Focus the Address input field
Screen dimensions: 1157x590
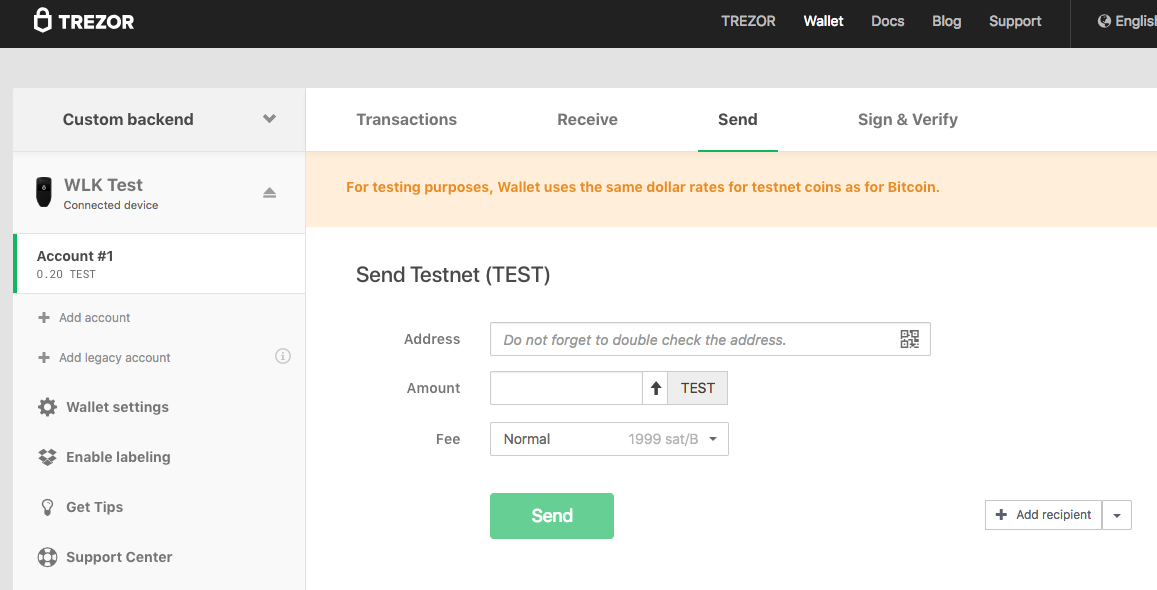(x=690, y=339)
